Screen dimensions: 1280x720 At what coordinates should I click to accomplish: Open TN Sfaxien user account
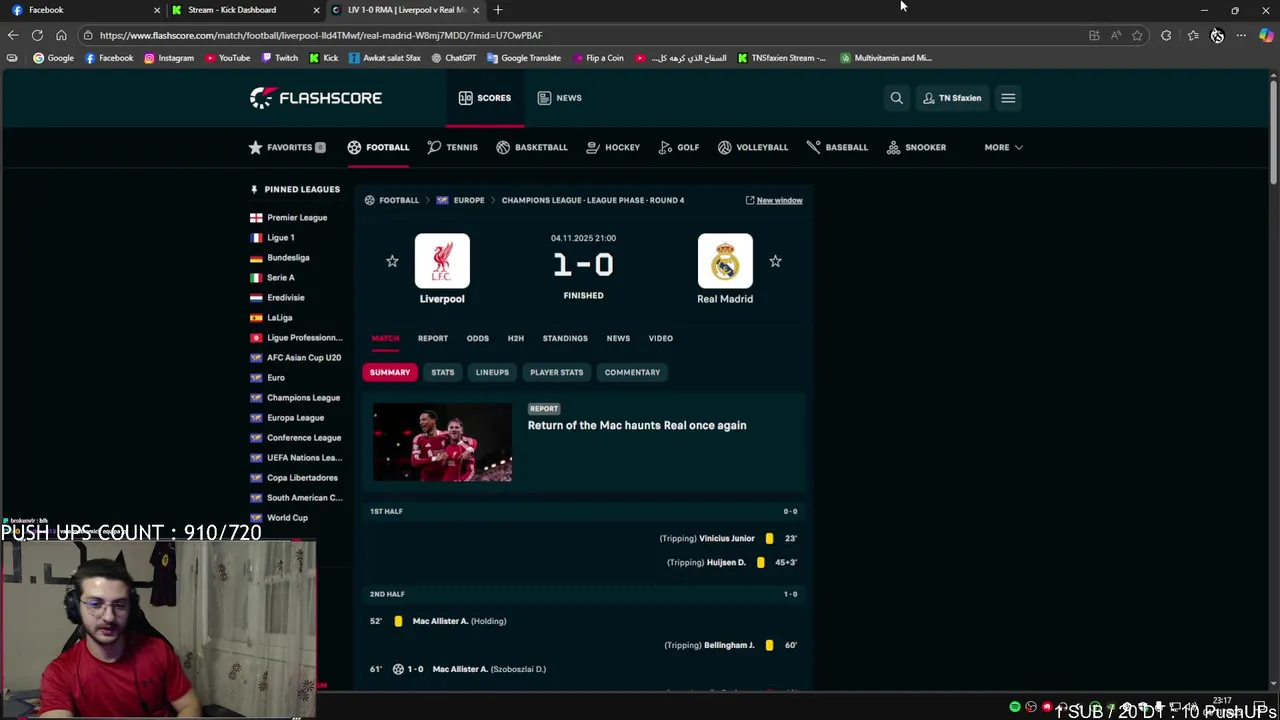952,98
